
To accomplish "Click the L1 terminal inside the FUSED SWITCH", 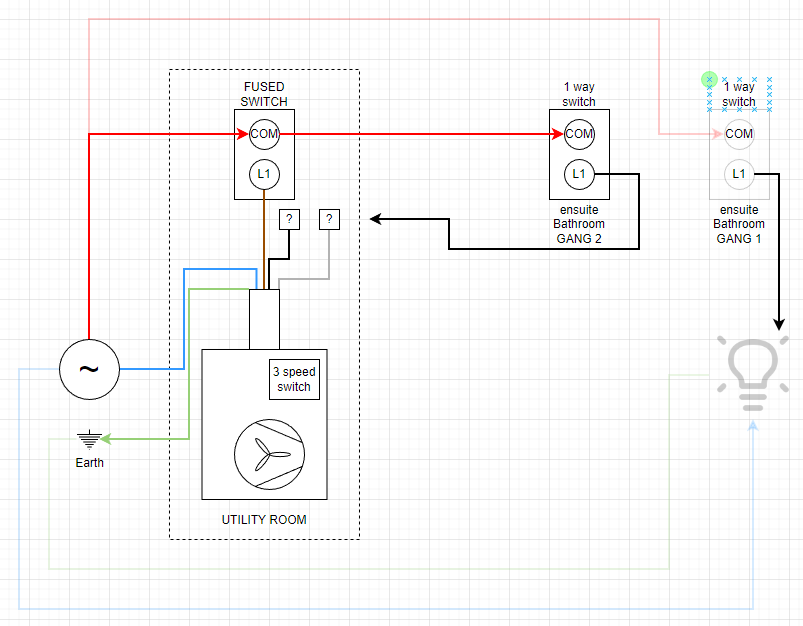I will [263, 174].
